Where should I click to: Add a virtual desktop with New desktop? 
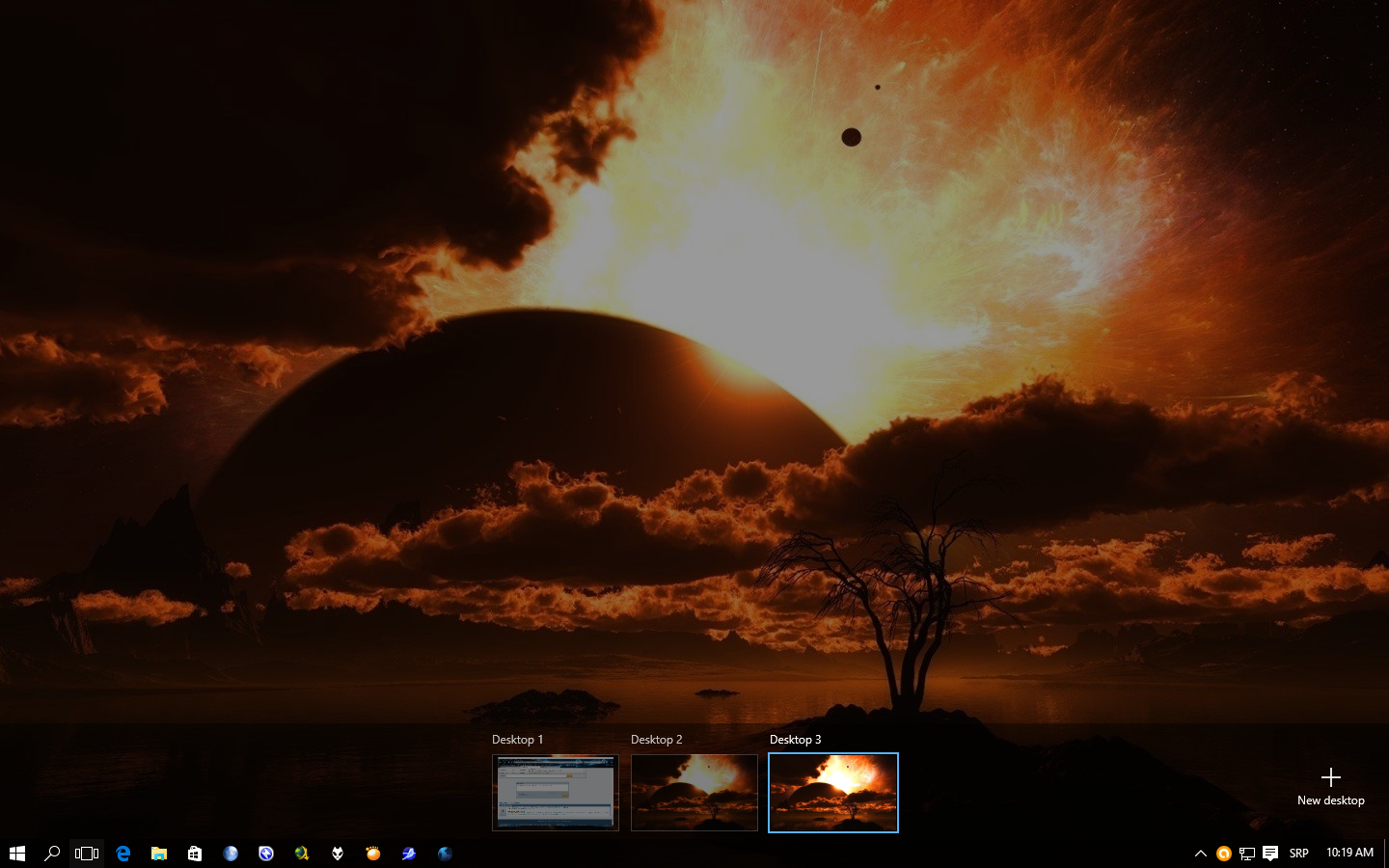coord(1331,787)
